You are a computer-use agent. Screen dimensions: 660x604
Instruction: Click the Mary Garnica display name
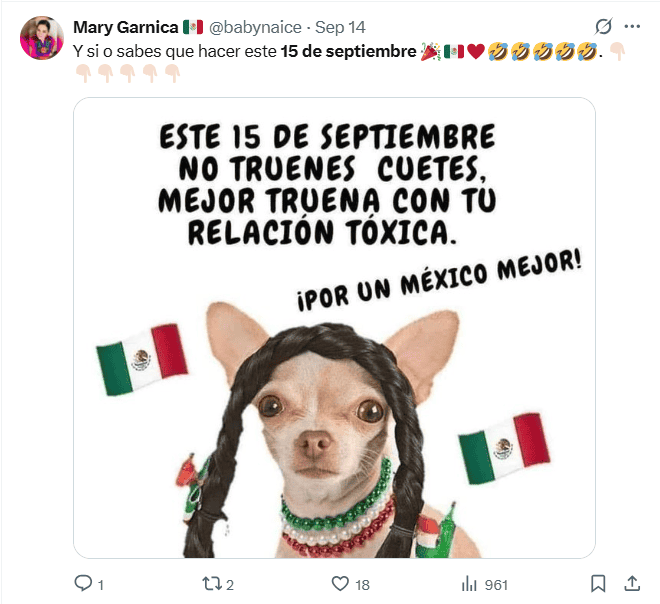click(x=125, y=27)
